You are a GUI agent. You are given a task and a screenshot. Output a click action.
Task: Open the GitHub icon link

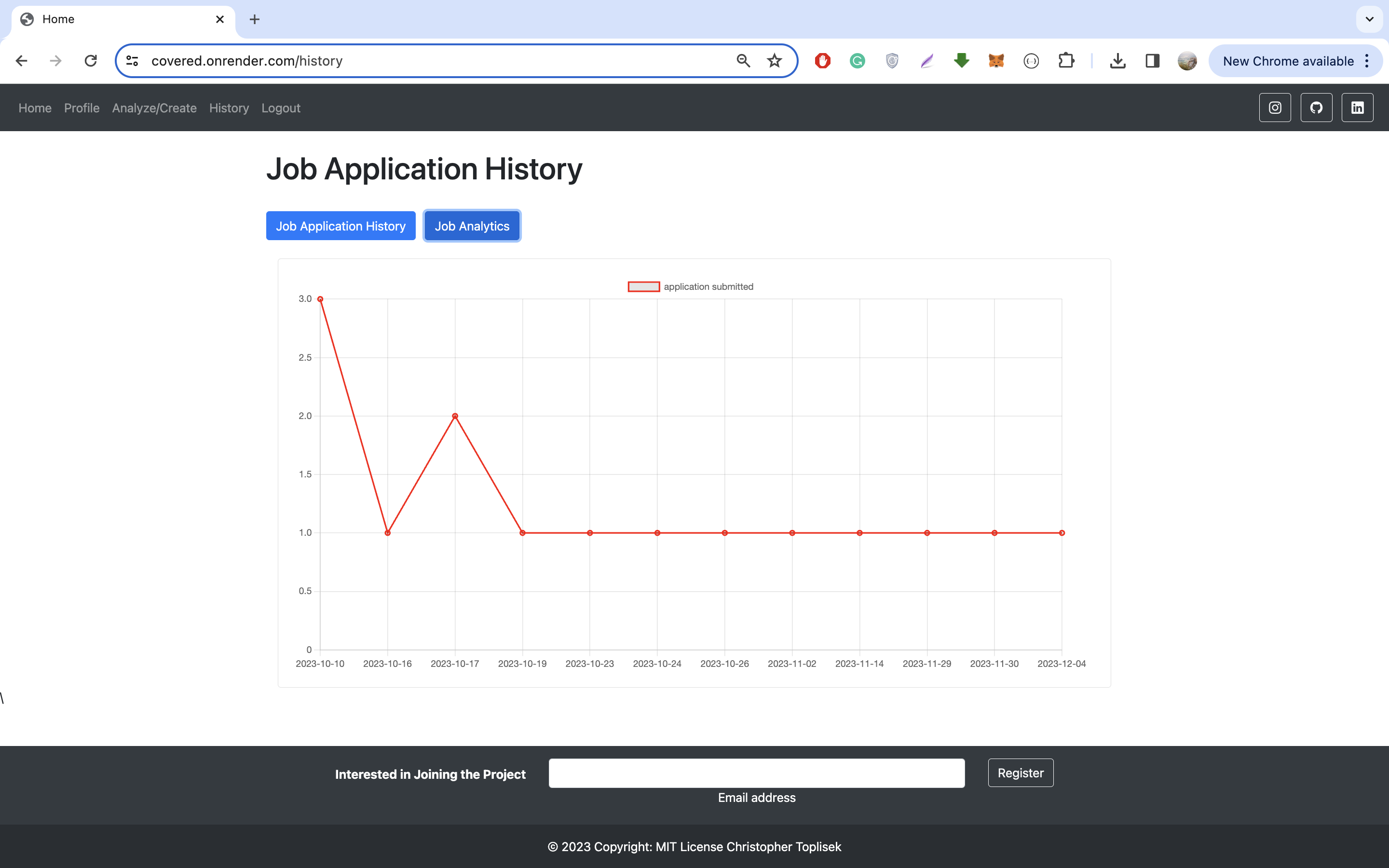point(1316,108)
